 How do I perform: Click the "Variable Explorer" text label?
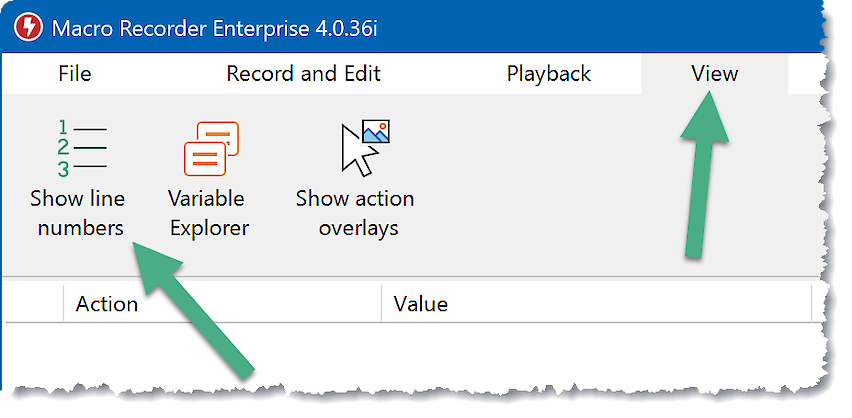(208, 213)
